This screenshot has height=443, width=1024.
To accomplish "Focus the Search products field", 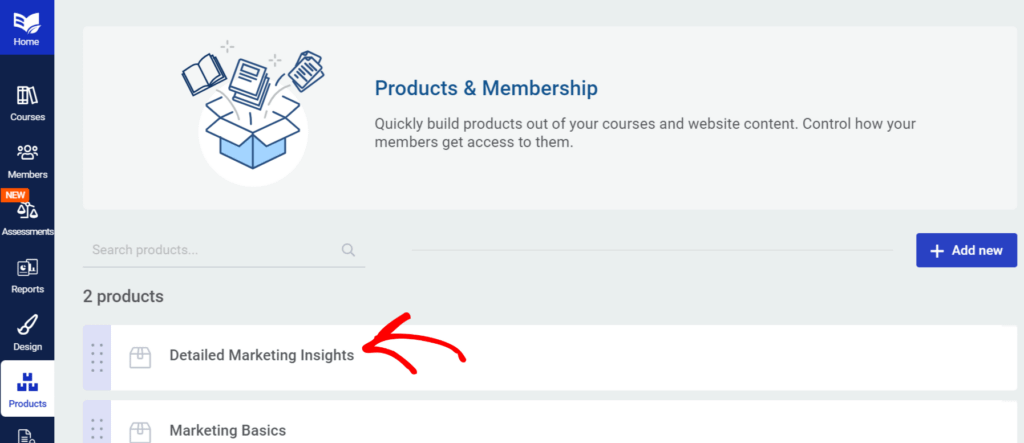I will (212, 250).
